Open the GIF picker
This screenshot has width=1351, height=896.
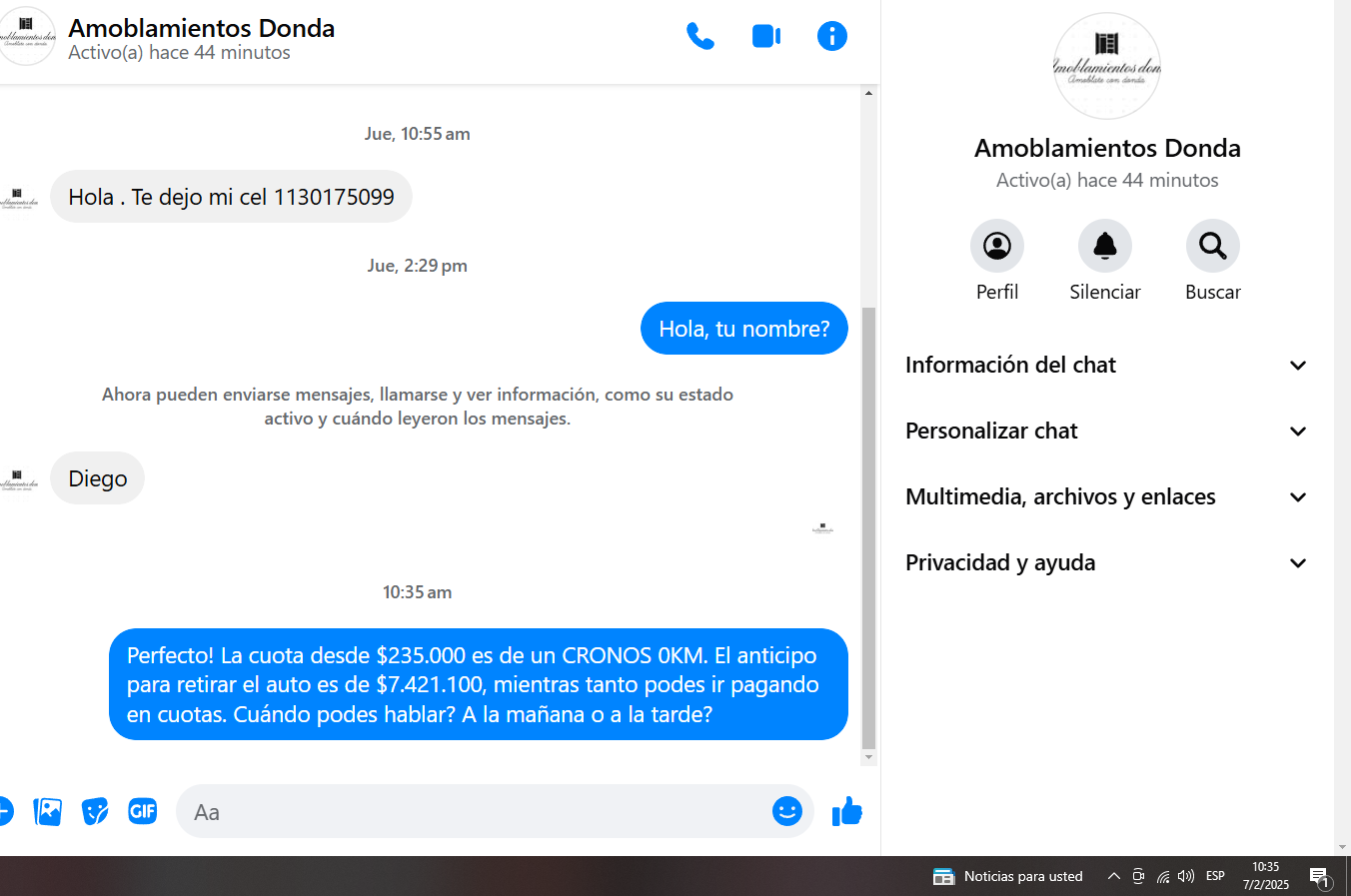(143, 811)
